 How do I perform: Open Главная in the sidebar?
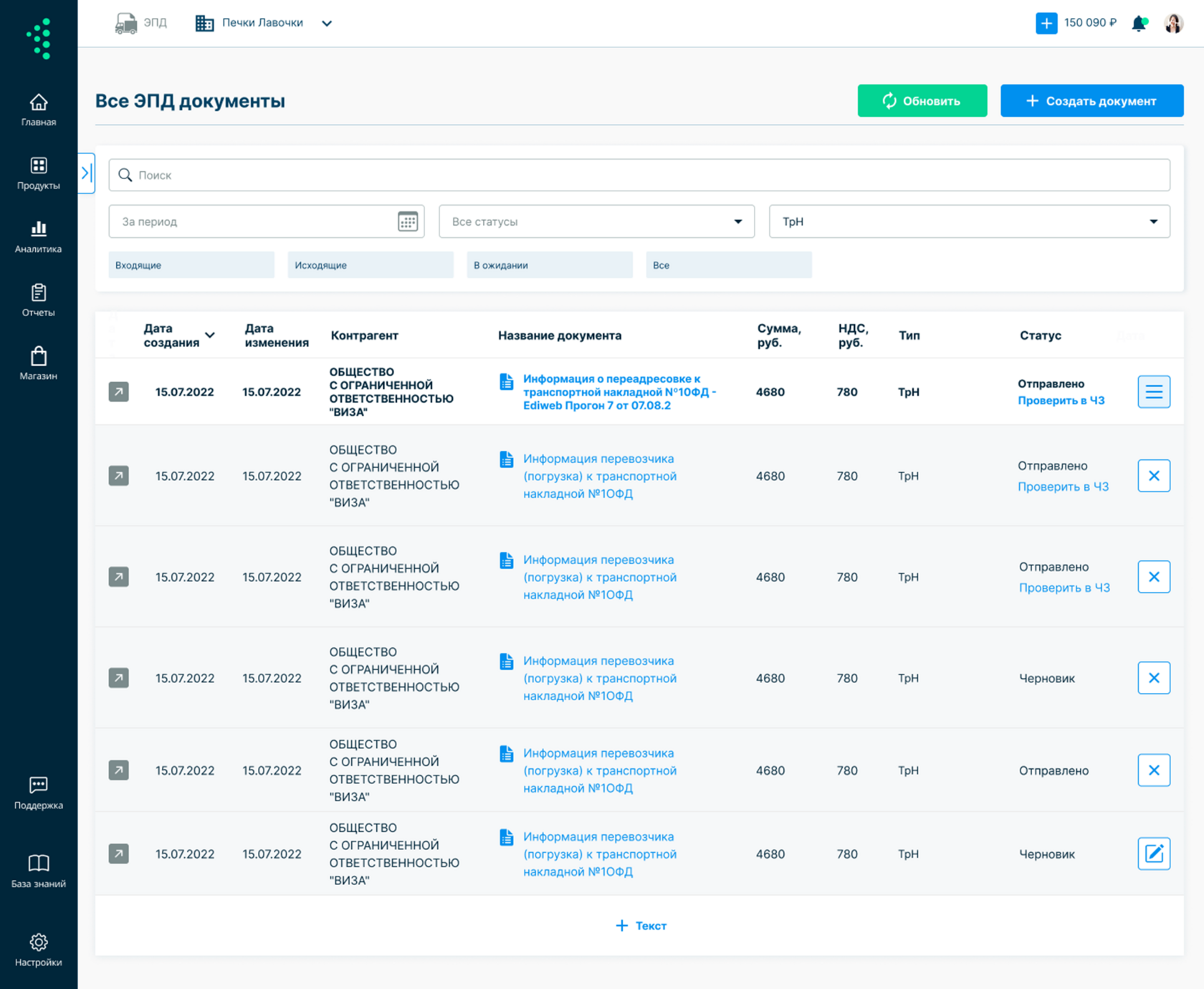[x=38, y=110]
